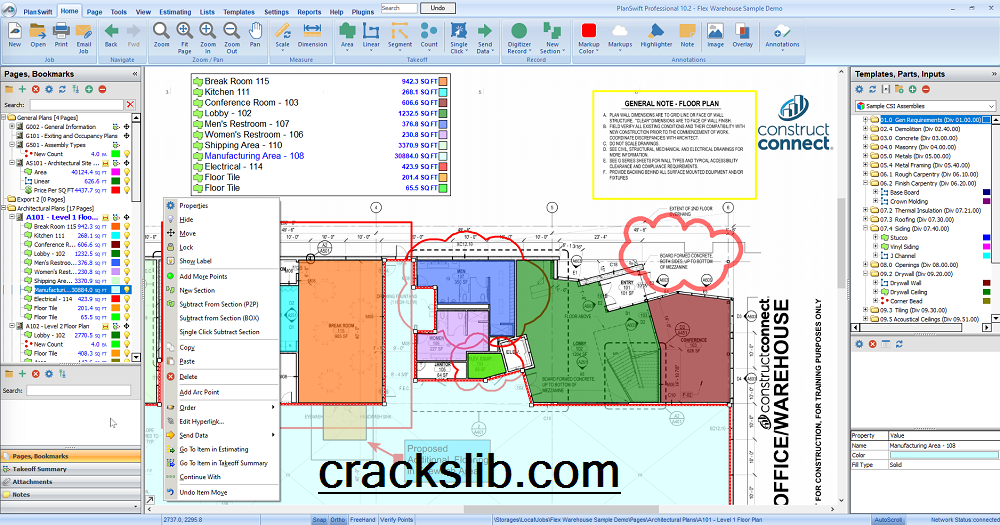
Task: Click the Overlay icon
Action: [x=742, y=30]
